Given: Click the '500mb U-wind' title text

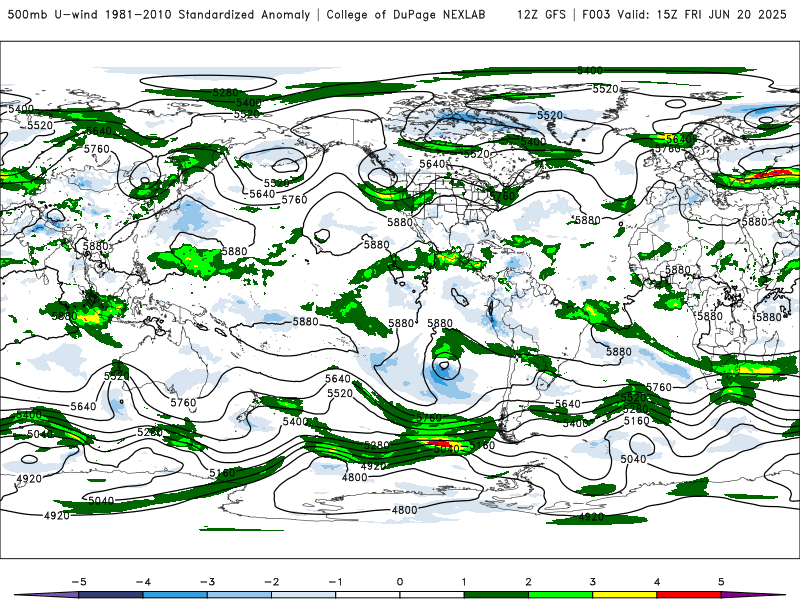Looking at the screenshot, I should click(53, 14).
